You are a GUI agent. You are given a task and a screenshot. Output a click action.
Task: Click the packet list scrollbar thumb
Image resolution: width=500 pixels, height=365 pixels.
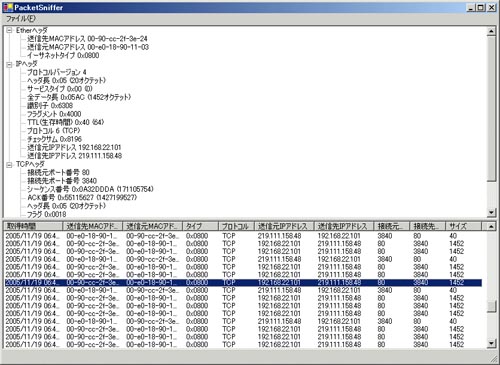(491, 307)
